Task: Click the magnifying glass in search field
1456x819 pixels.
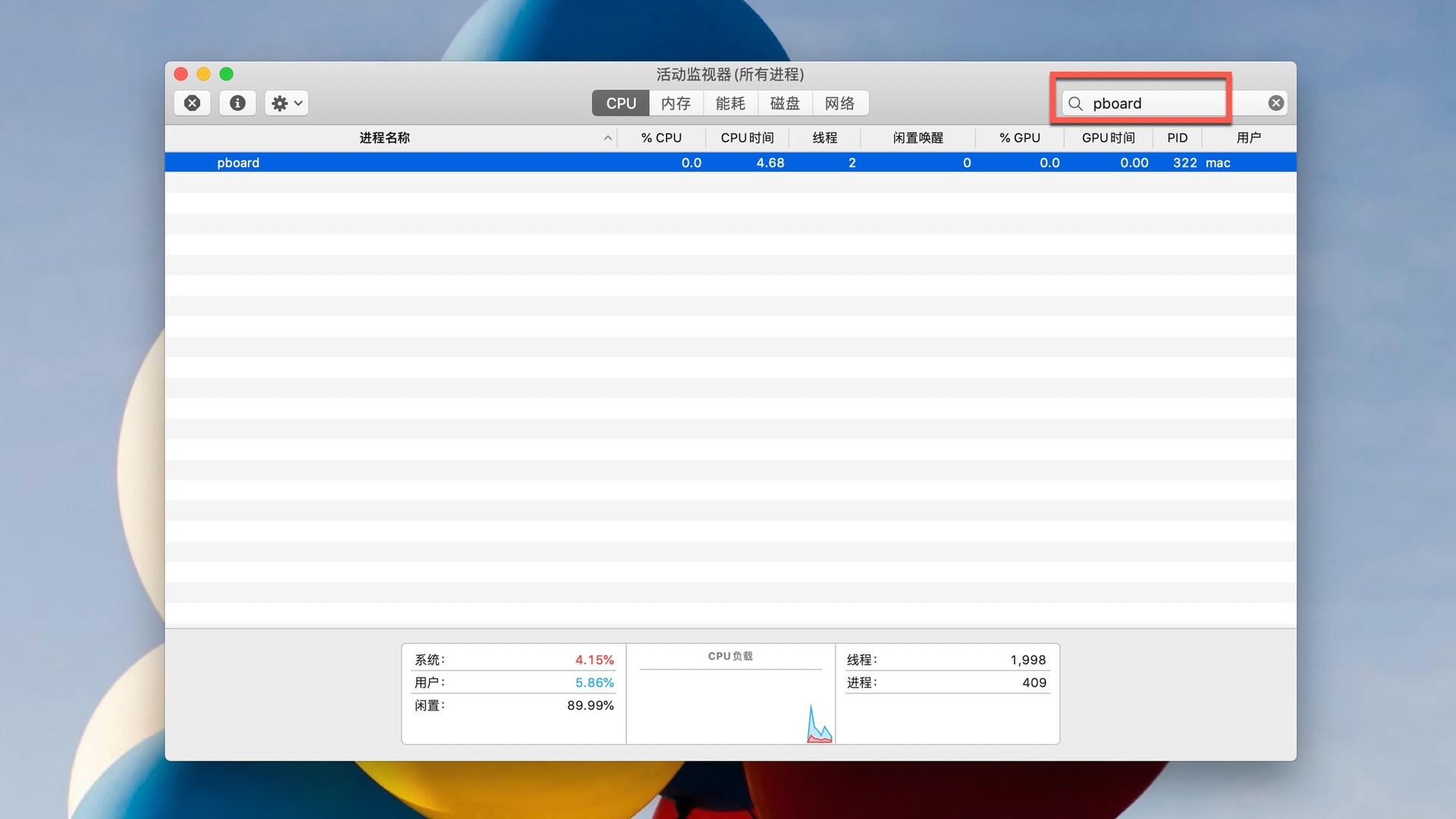Action: click(1075, 103)
